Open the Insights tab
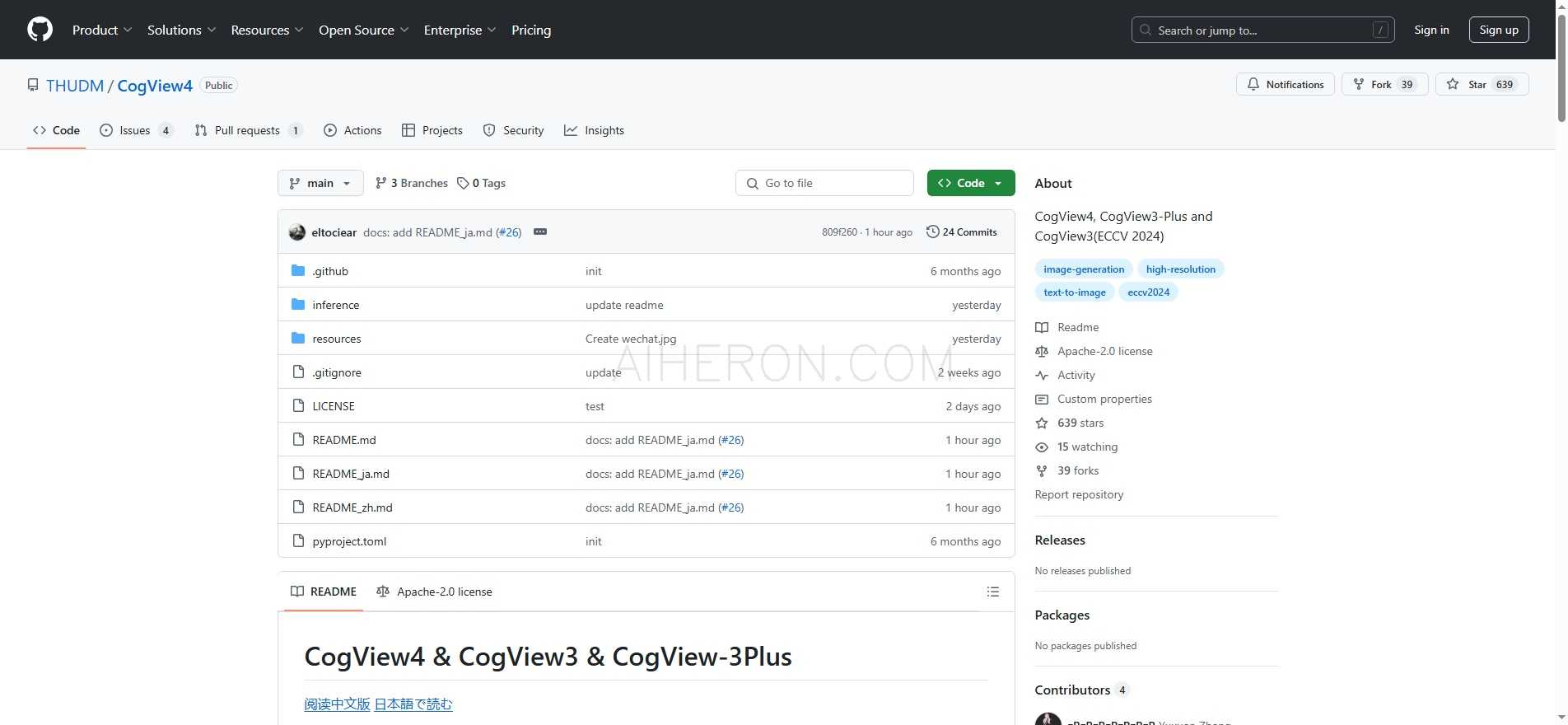Image resolution: width=1568 pixels, height=725 pixels. tap(594, 130)
